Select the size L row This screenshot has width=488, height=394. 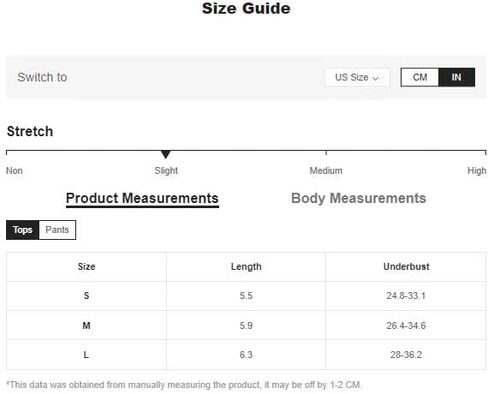[x=246, y=354]
